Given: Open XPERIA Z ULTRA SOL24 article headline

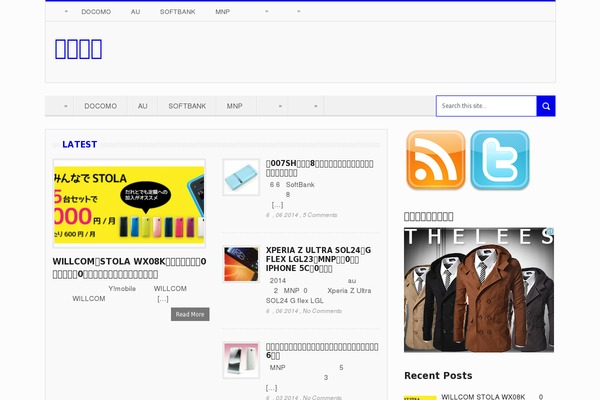Looking at the screenshot, I should 318,259.
